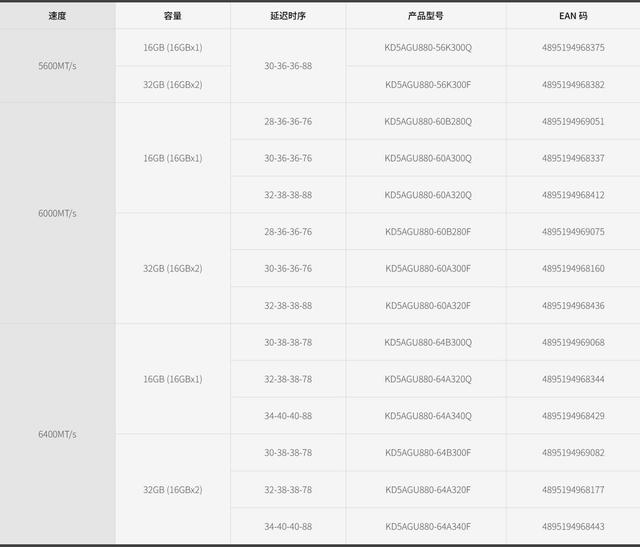Click EAN code 4895194968177
This screenshot has height=547, width=640.
tap(573, 489)
